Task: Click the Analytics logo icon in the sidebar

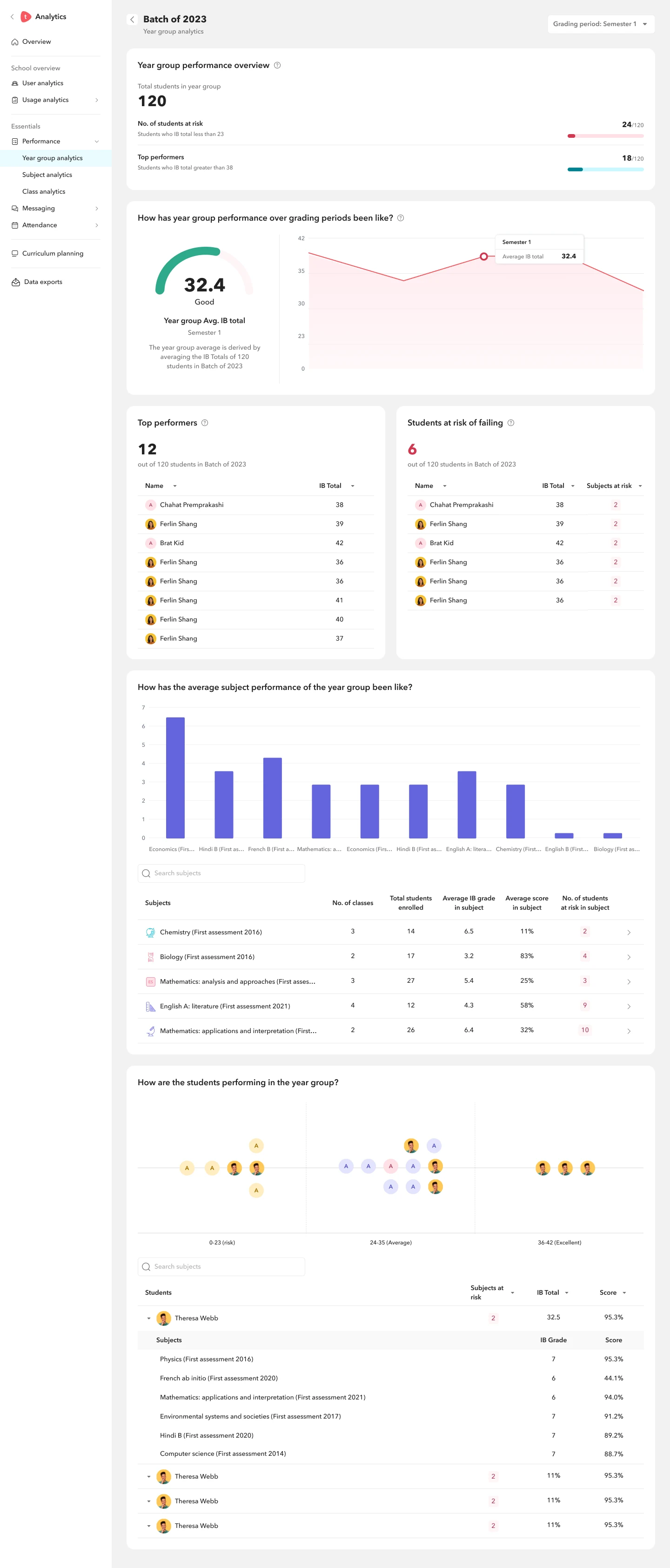Action: point(26,16)
